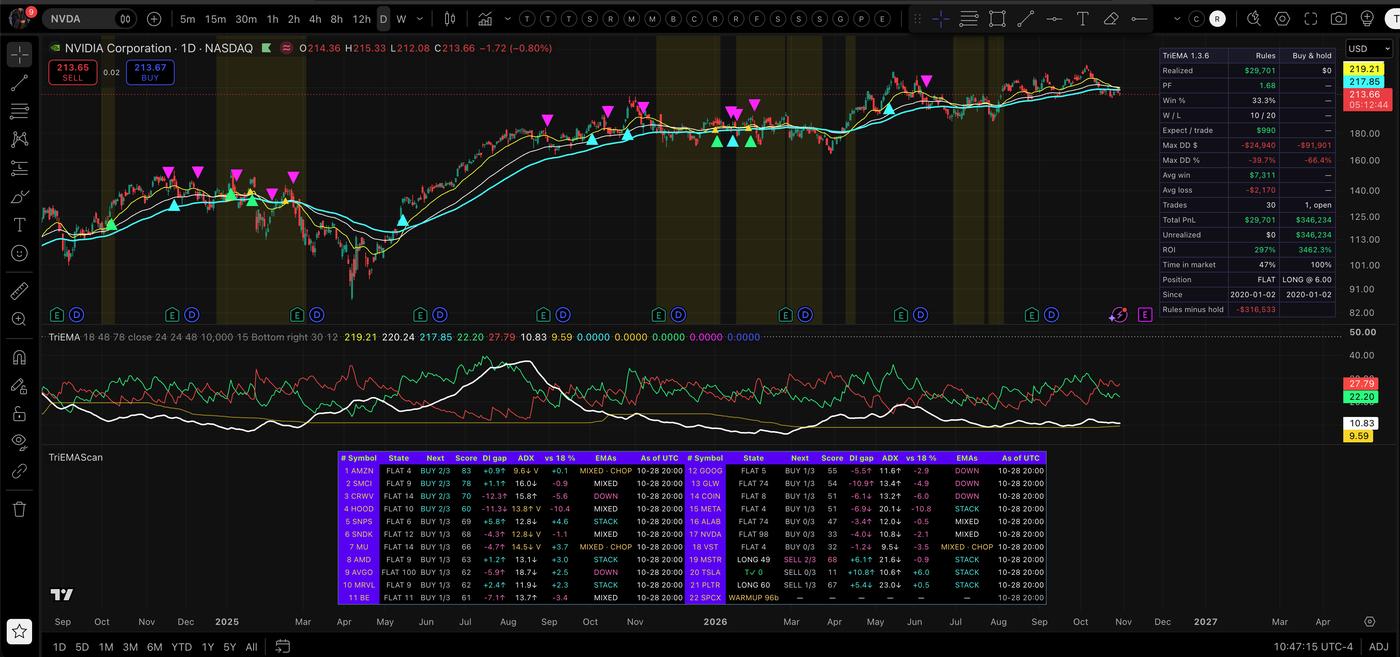Click the drag handle of floating toolbar
Viewport: 1400px width, 657px height.
[917, 18]
